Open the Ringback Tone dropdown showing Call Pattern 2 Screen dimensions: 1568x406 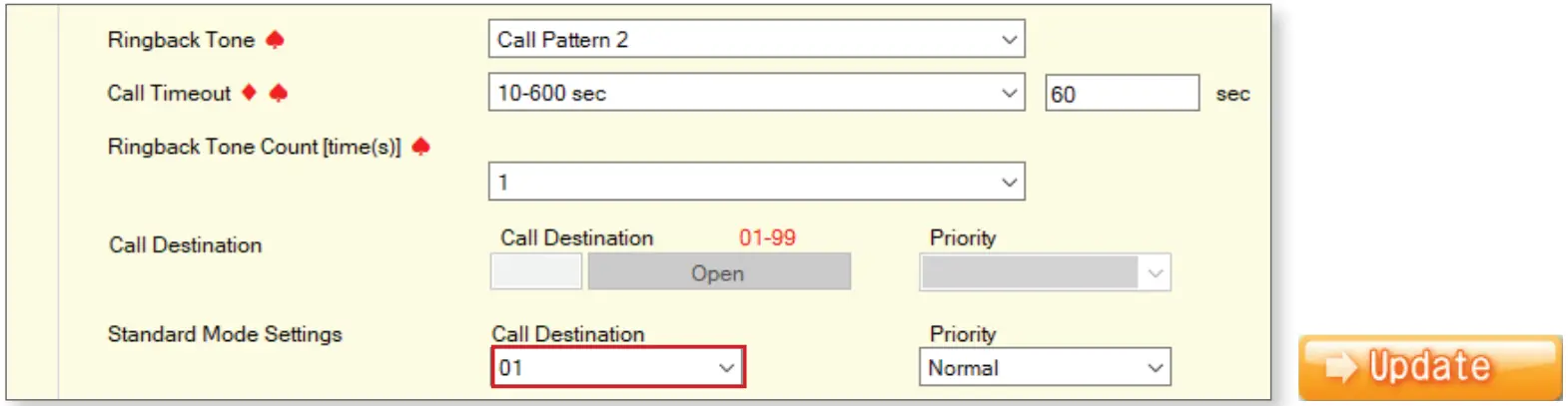click(756, 40)
